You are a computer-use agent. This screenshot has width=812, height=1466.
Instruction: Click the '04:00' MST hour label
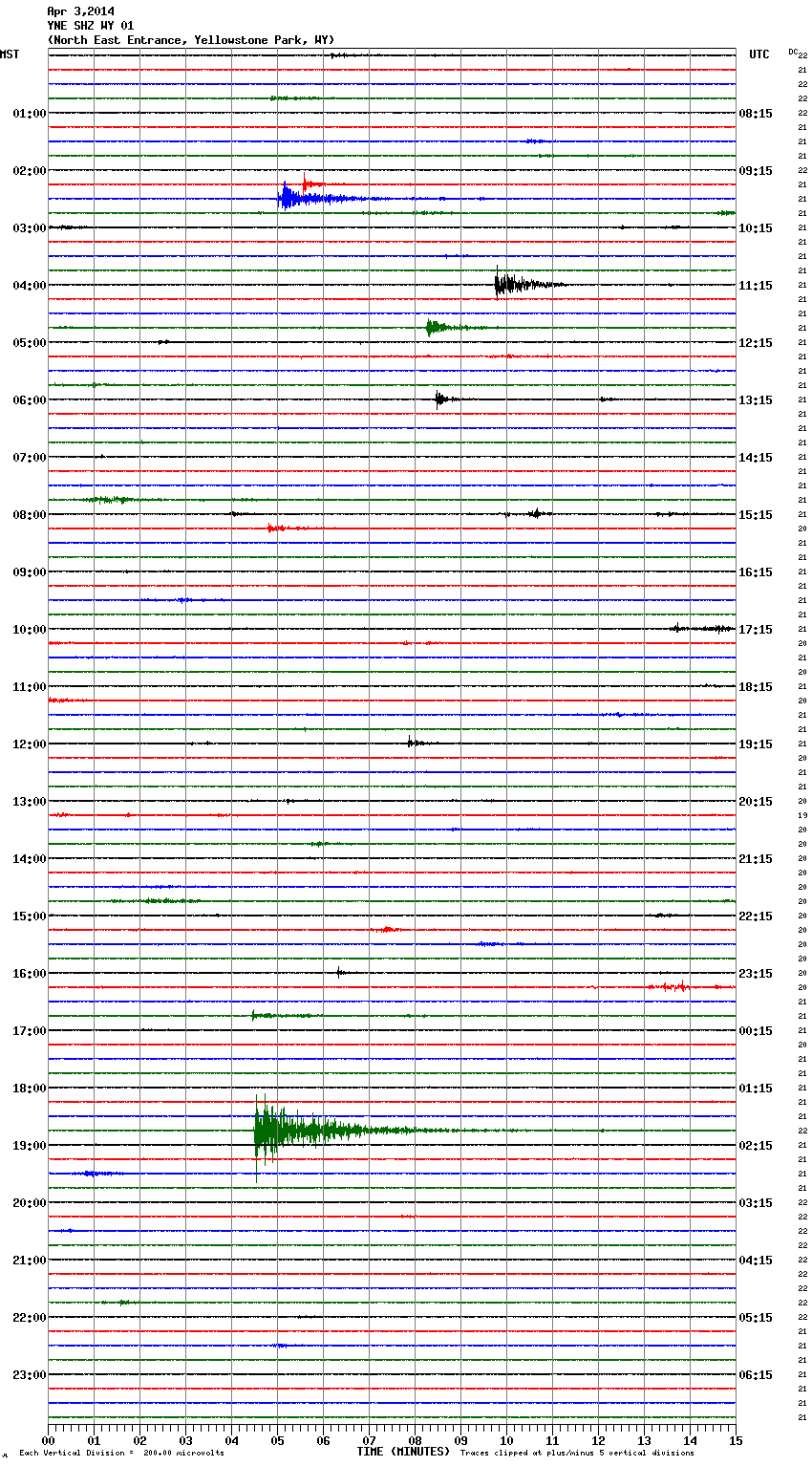[30, 286]
